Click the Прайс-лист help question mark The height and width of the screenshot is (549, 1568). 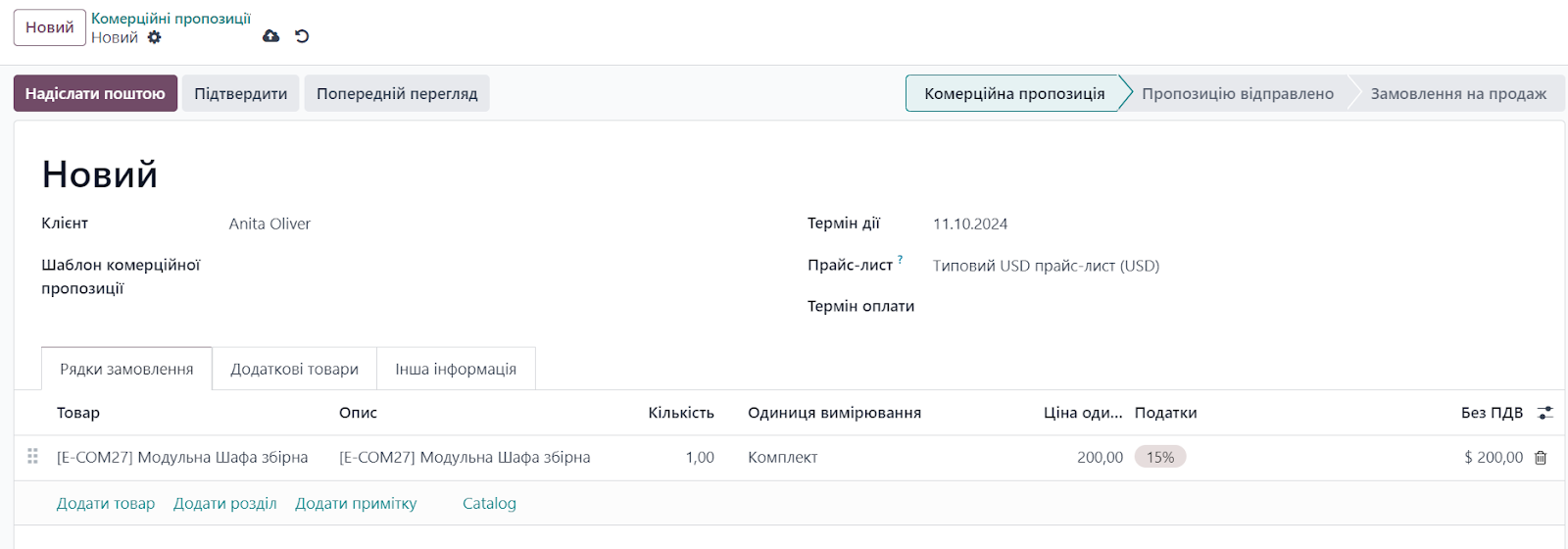tap(900, 260)
